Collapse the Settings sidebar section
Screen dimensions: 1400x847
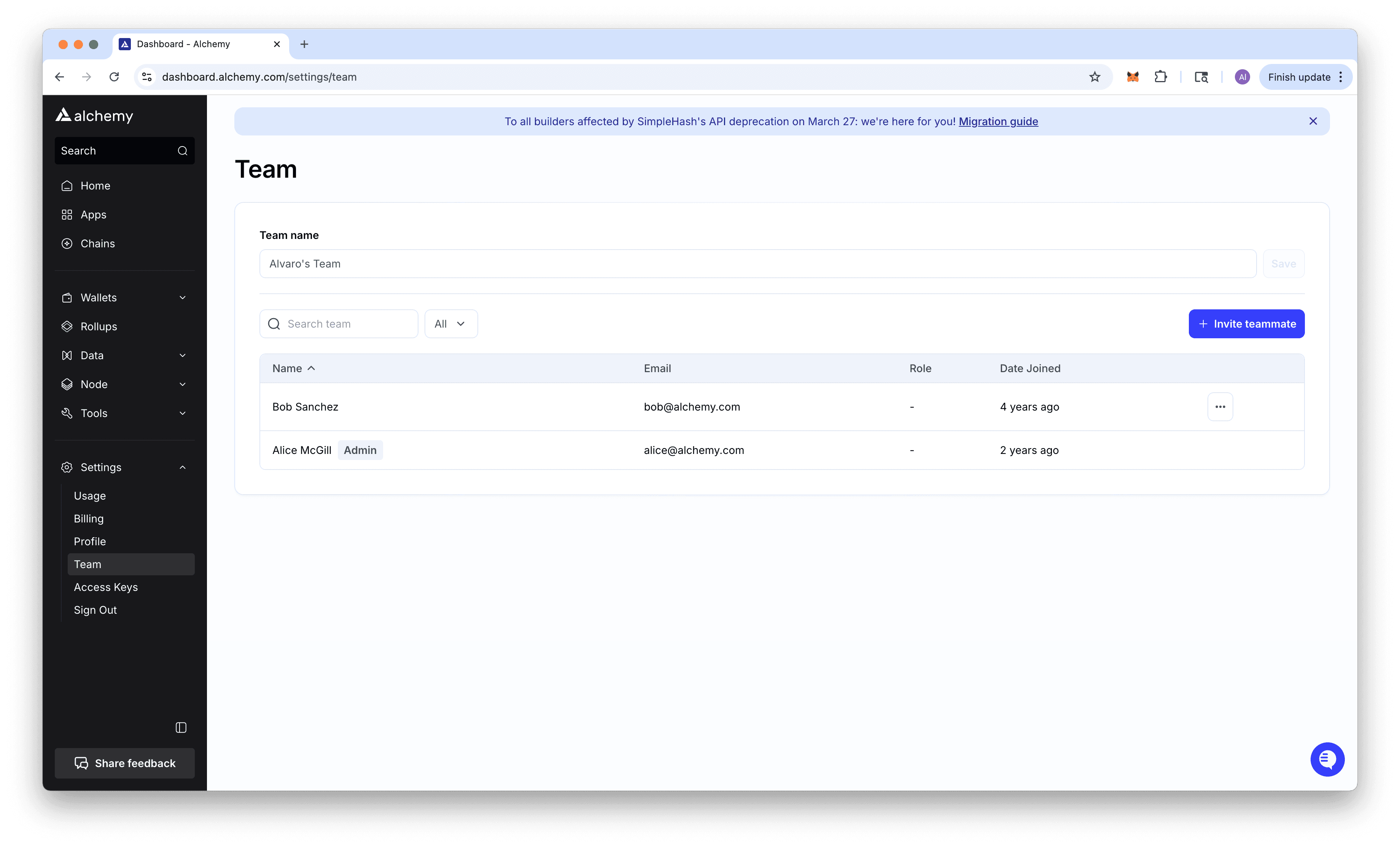124,467
